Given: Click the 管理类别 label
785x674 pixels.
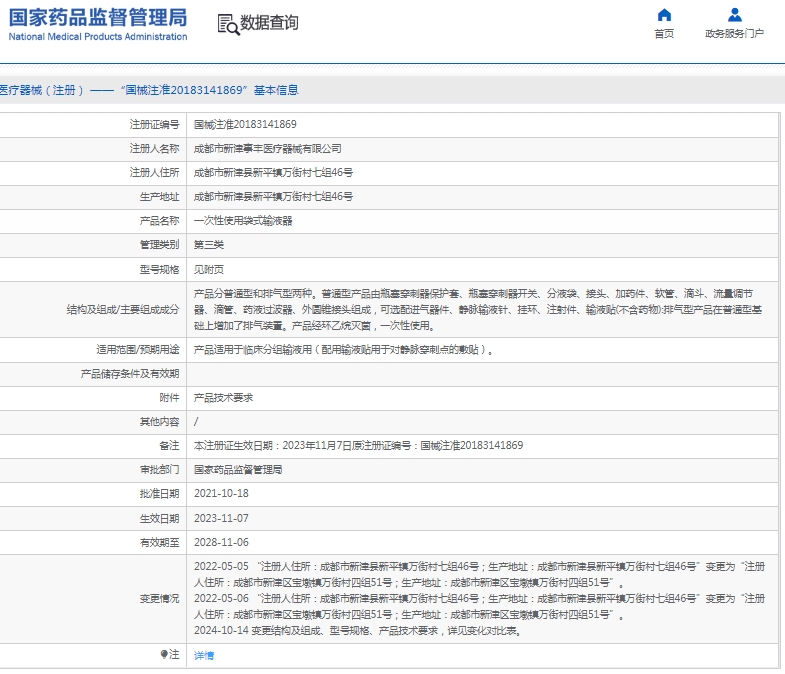Looking at the screenshot, I should (159, 244).
